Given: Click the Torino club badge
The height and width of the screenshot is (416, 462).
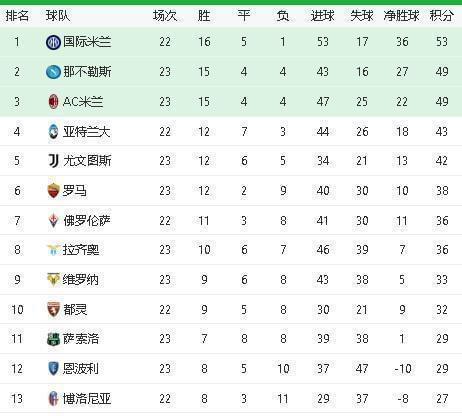Looking at the screenshot, I should pos(53,309).
